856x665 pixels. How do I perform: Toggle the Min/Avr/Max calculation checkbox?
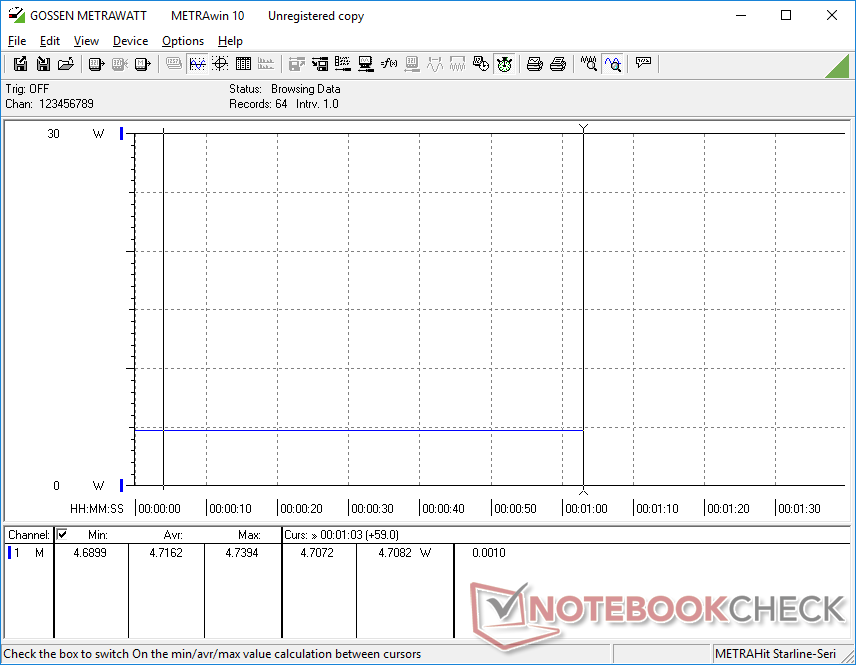(62, 534)
